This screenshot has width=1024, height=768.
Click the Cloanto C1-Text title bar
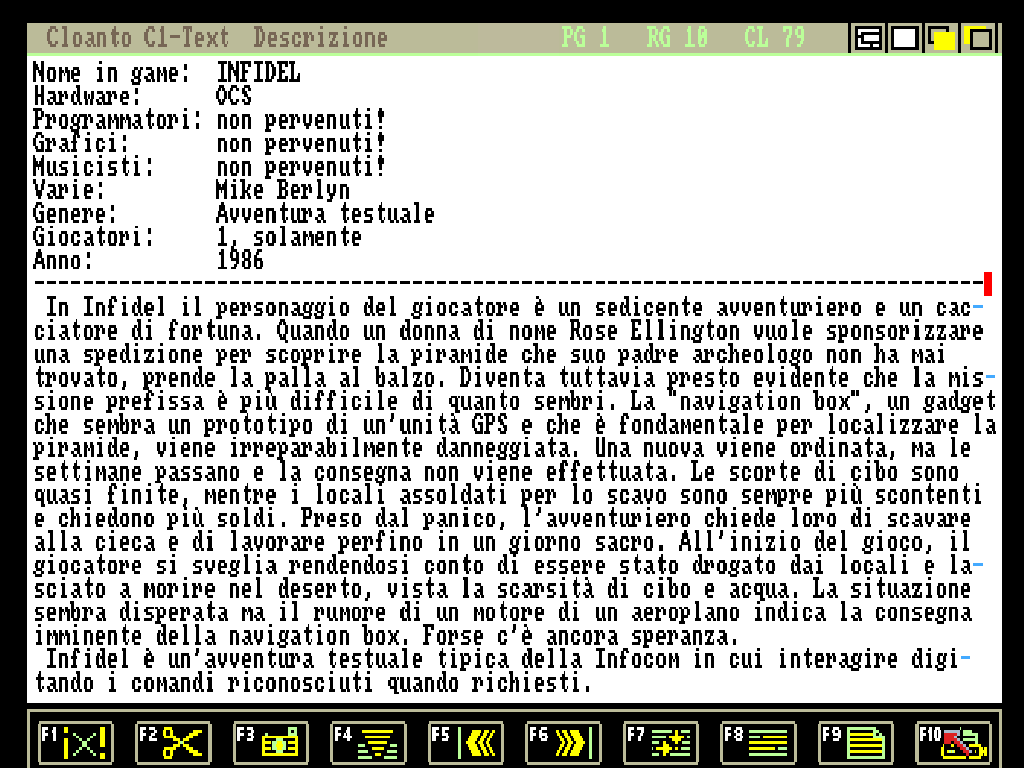137,39
